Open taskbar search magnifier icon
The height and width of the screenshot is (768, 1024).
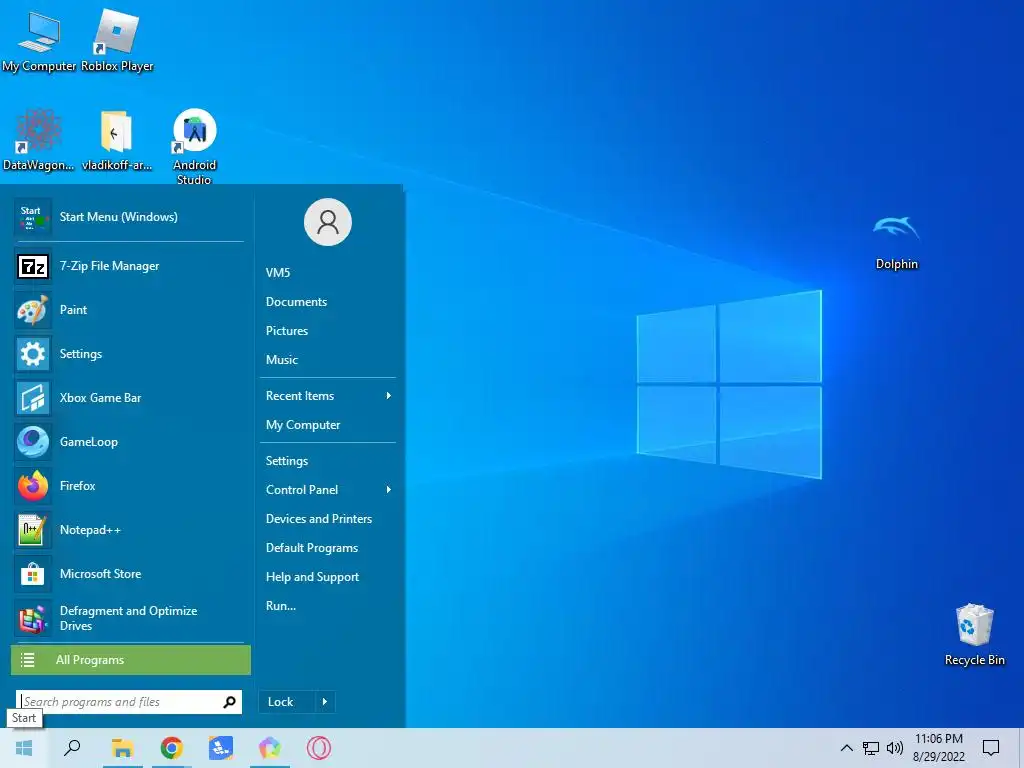pyautogui.click(x=72, y=748)
